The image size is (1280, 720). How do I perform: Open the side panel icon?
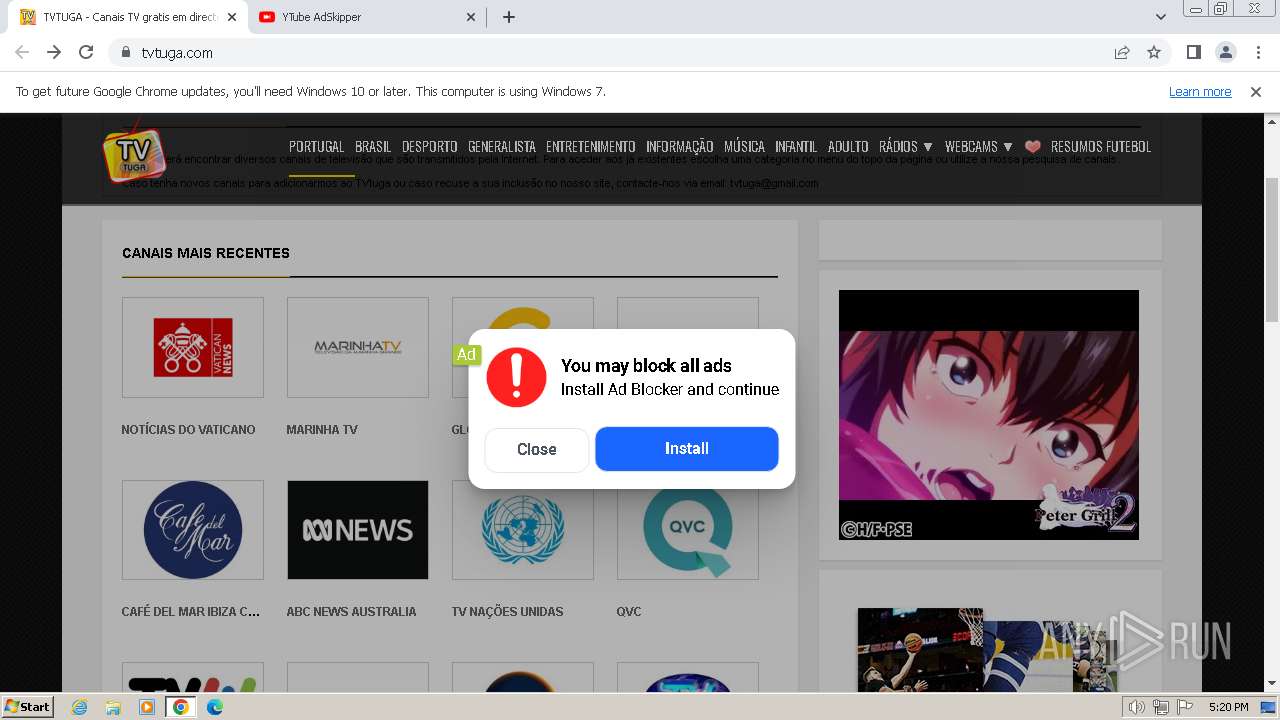click(x=1193, y=52)
